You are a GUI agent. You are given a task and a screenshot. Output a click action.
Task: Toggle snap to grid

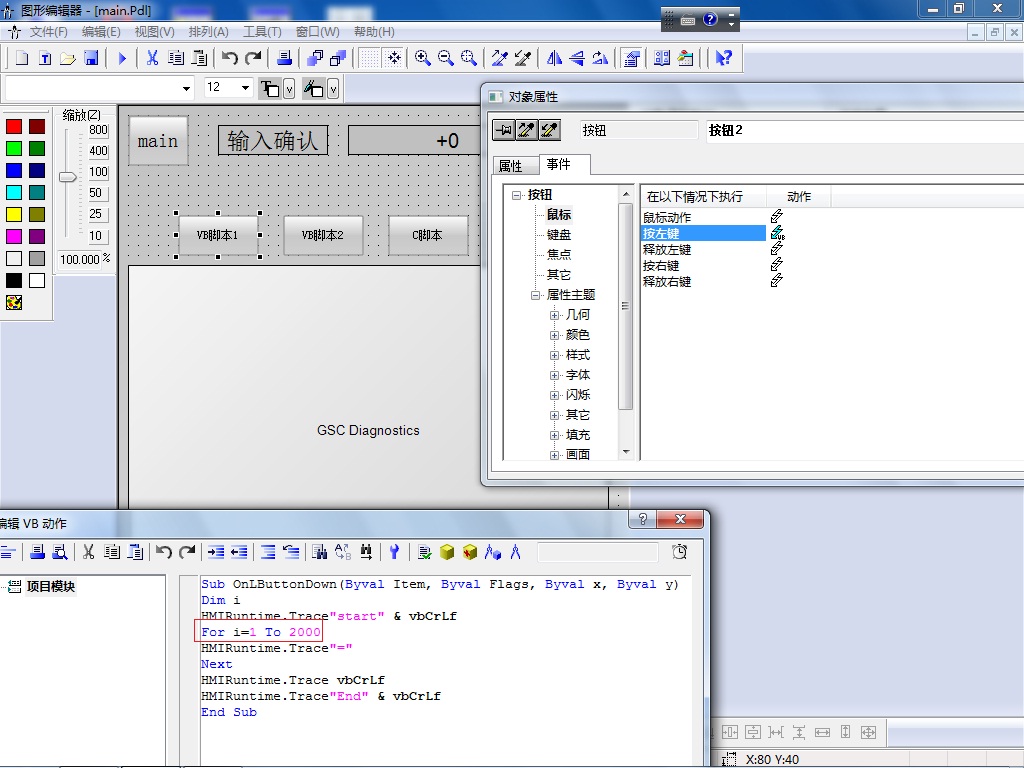click(x=394, y=59)
